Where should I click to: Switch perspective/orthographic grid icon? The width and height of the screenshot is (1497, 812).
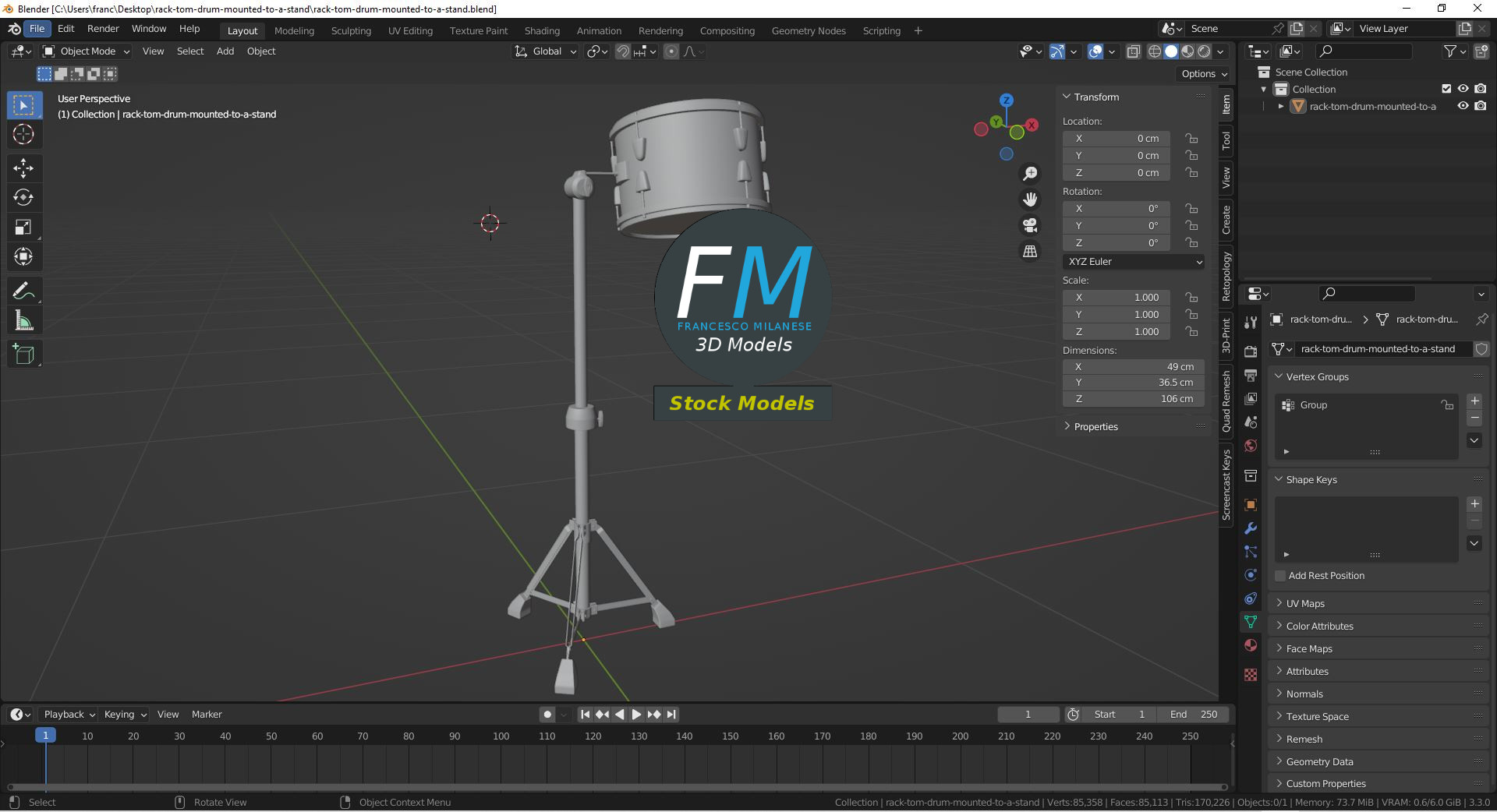pyautogui.click(x=1030, y=251)
